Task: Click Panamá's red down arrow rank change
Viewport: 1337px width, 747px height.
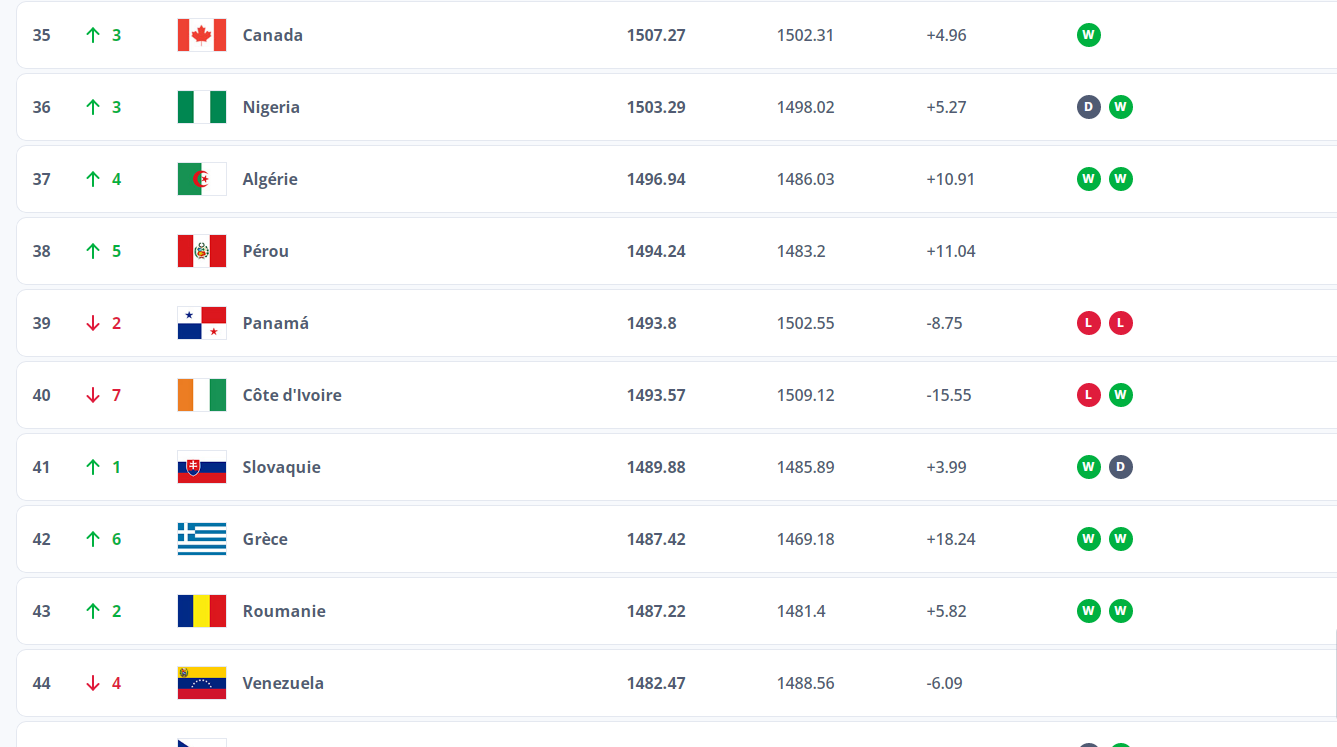Action: (x=93, y=323)
